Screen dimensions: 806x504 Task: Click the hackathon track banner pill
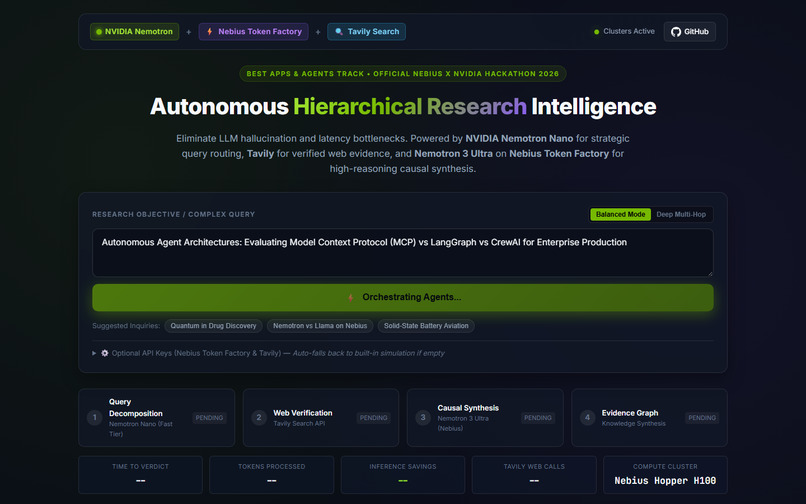click(x=402, y=74)
